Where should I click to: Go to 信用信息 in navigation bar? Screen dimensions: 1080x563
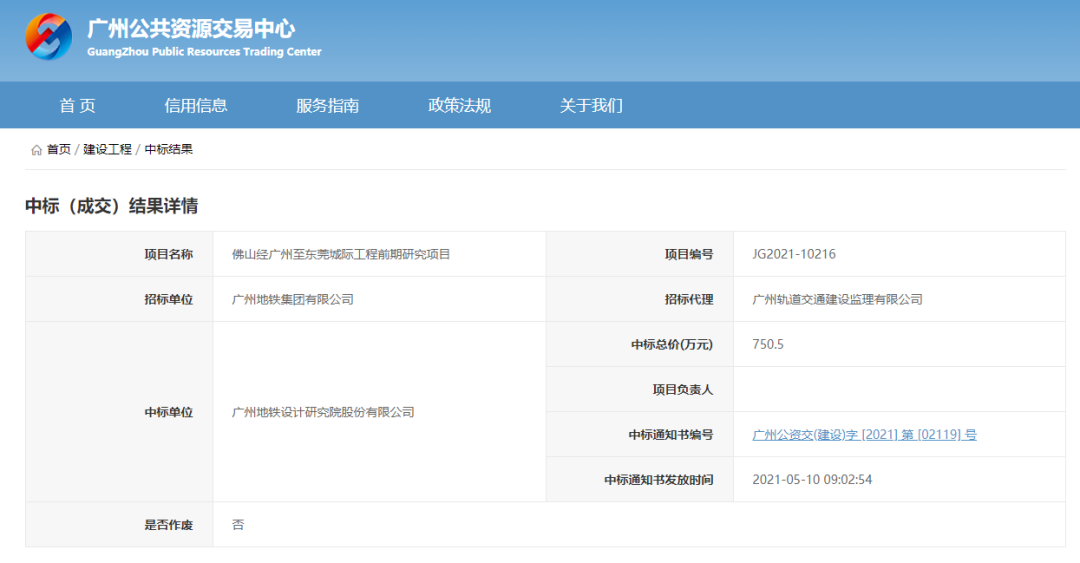196,105
